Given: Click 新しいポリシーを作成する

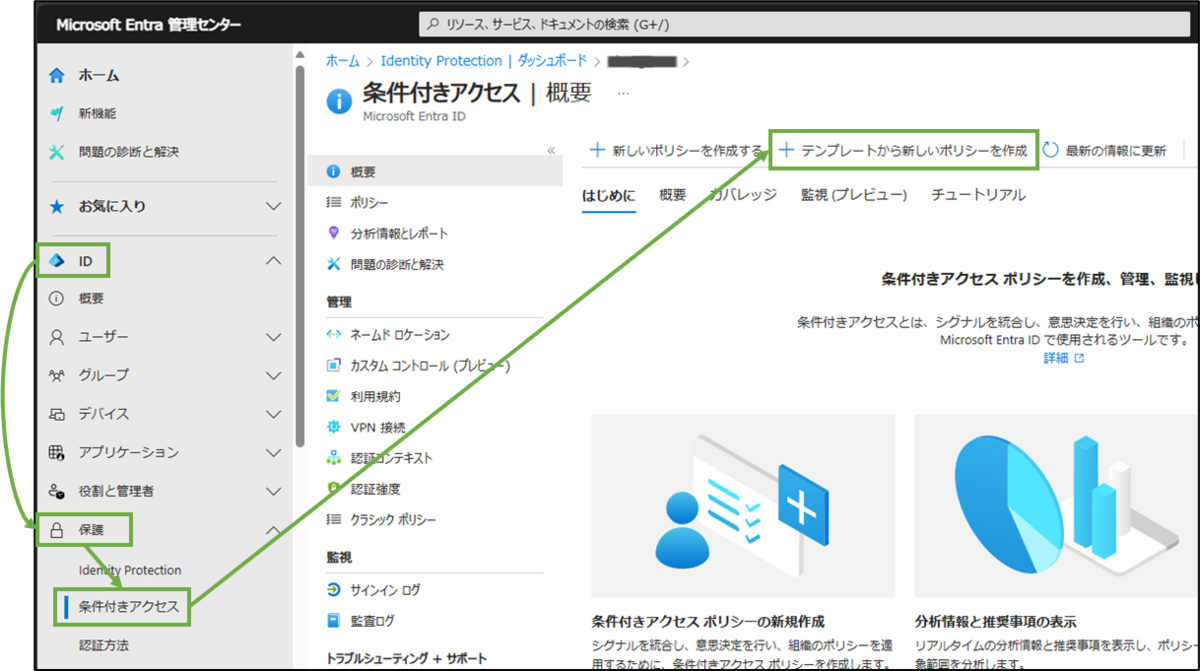Looking at the screenshot, I should tap(677, 151).
